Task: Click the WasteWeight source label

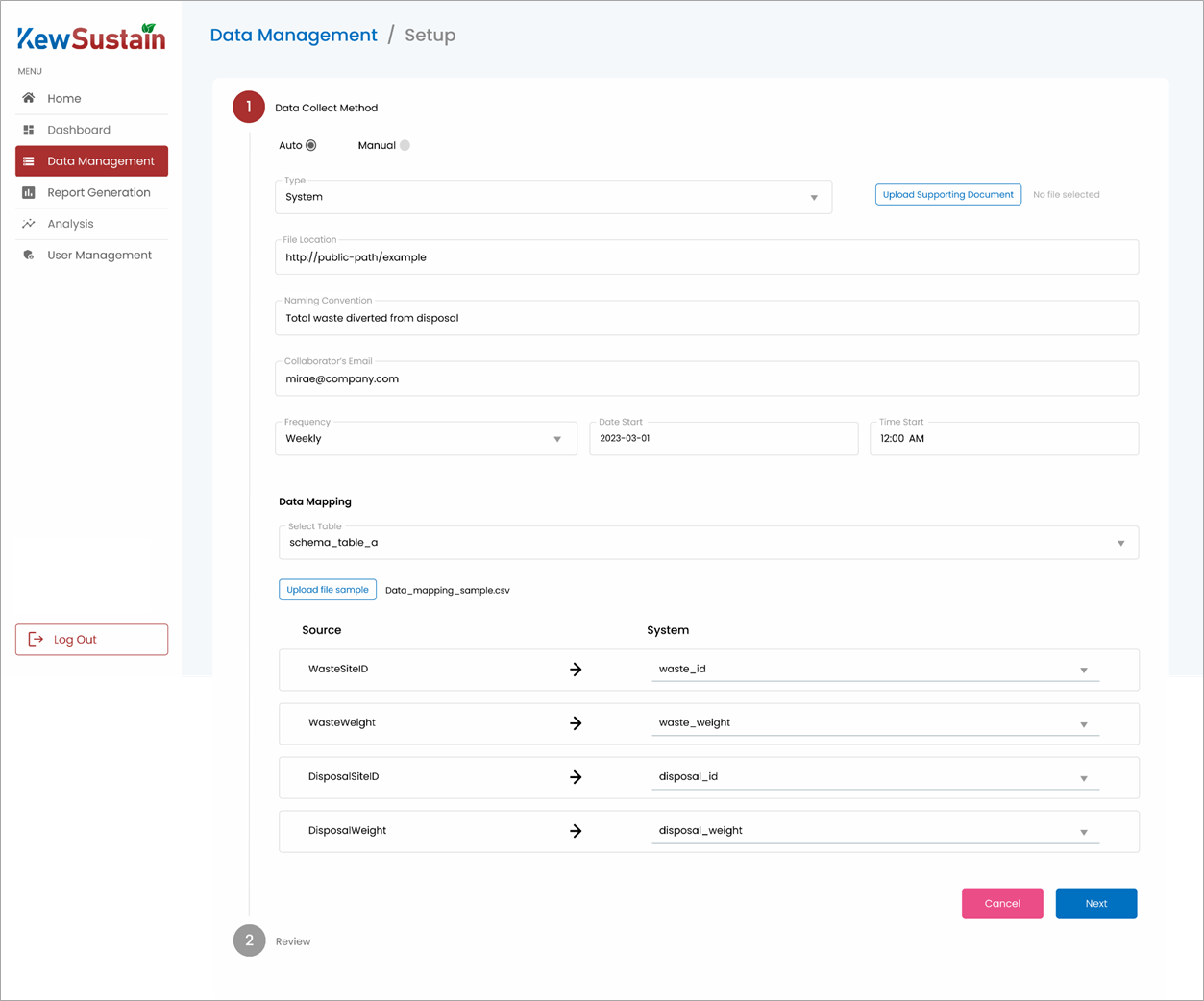Action: click(342, 723)
